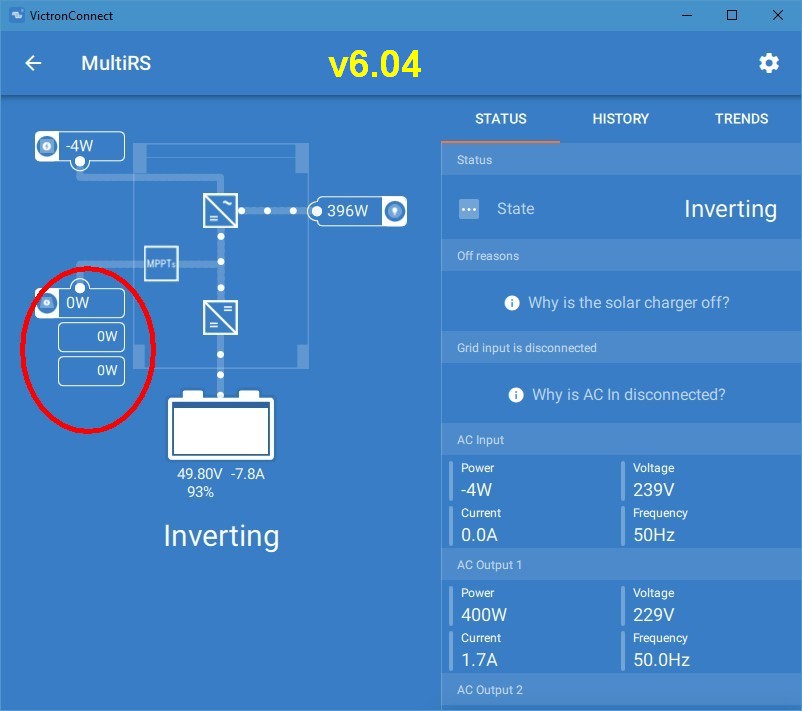Close the VictronConnect window

(778, 15)
